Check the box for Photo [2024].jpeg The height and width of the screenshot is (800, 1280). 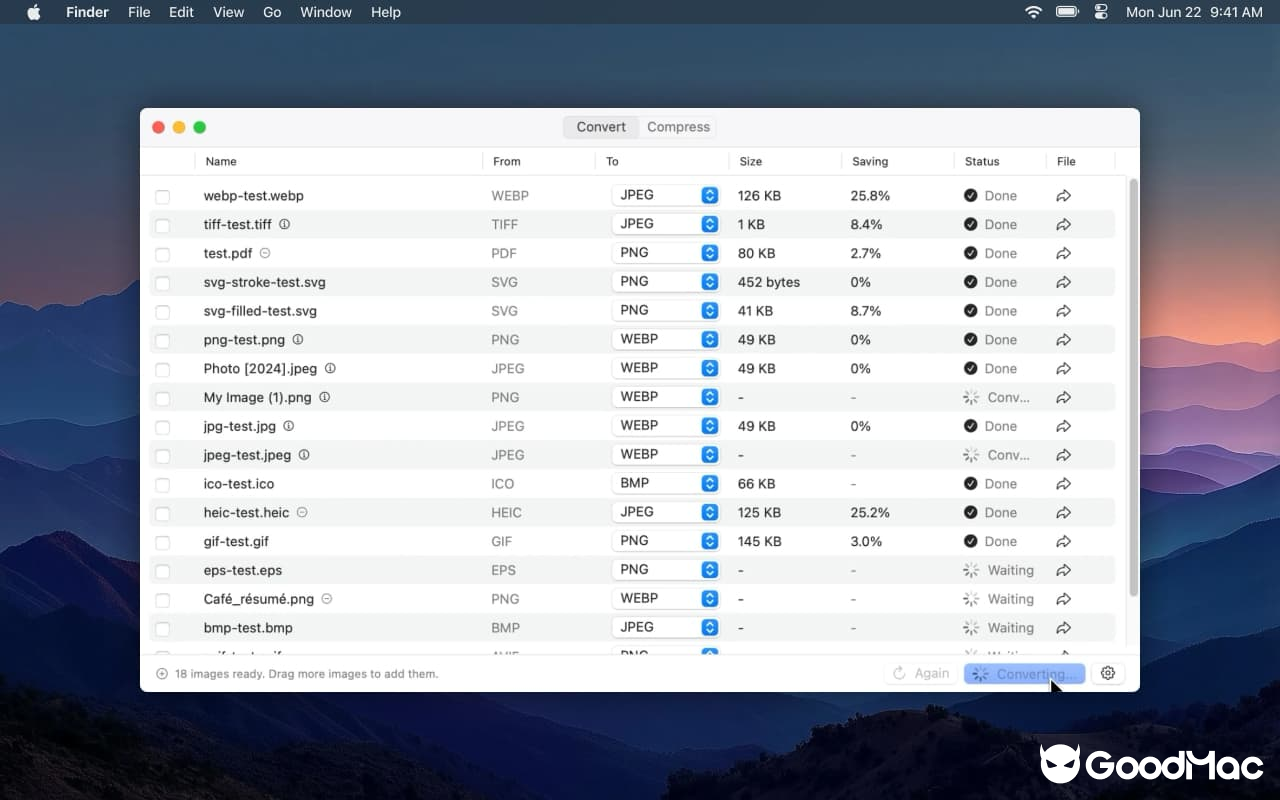(163, 370)
